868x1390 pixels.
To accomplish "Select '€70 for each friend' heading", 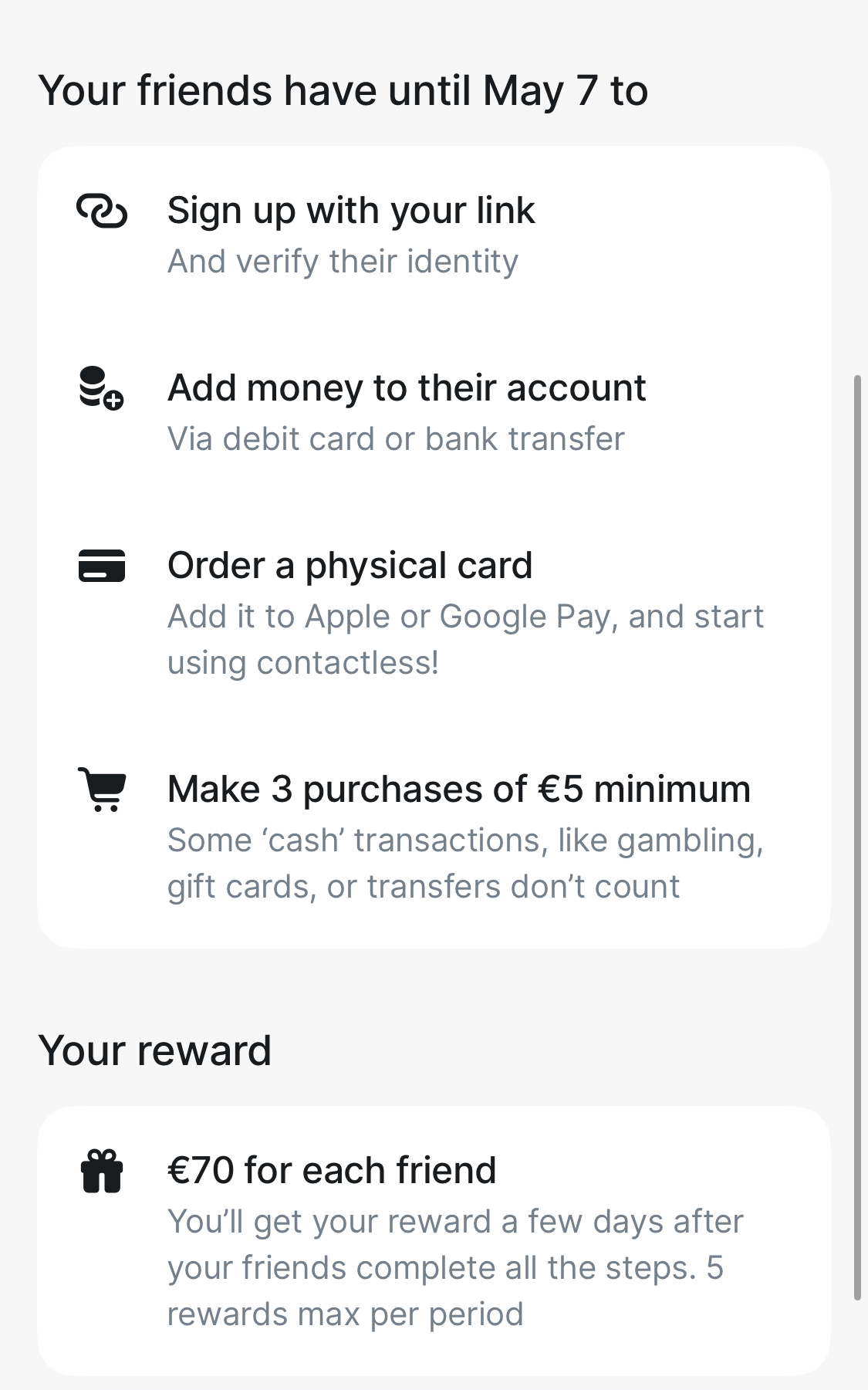I will click(x=332, y=1170).
